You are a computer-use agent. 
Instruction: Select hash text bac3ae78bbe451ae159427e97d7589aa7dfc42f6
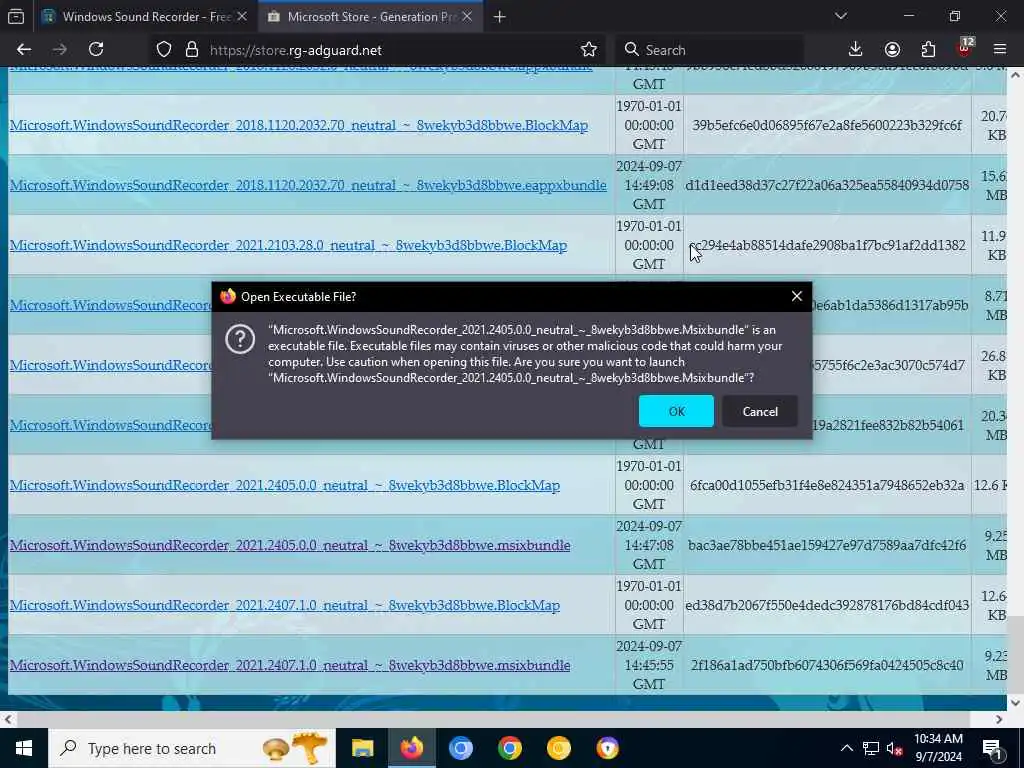click(827, 545)
